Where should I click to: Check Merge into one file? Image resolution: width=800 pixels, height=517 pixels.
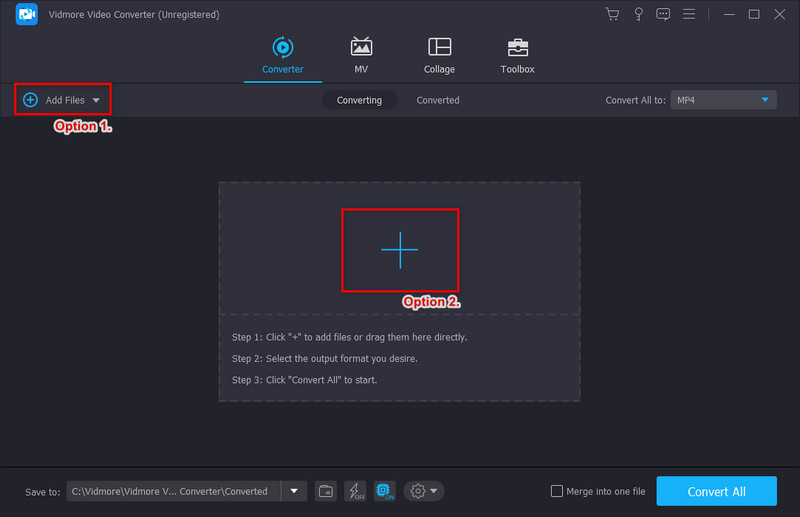coord(557,491)
